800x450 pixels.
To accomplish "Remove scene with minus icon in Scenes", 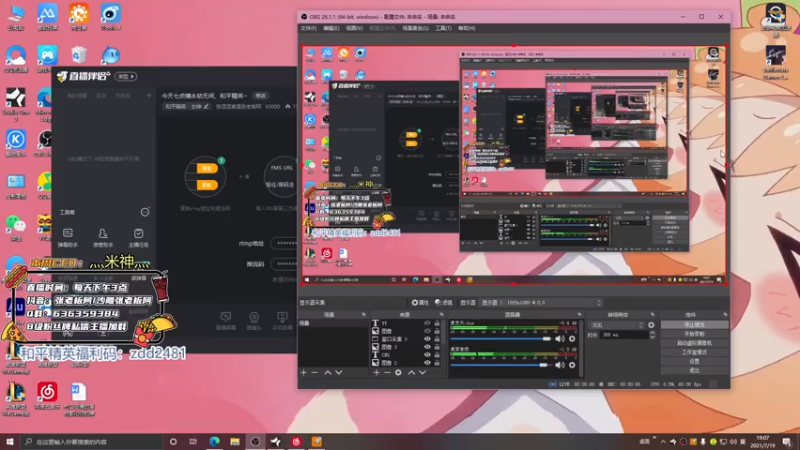I will click(x=315, y=373).
